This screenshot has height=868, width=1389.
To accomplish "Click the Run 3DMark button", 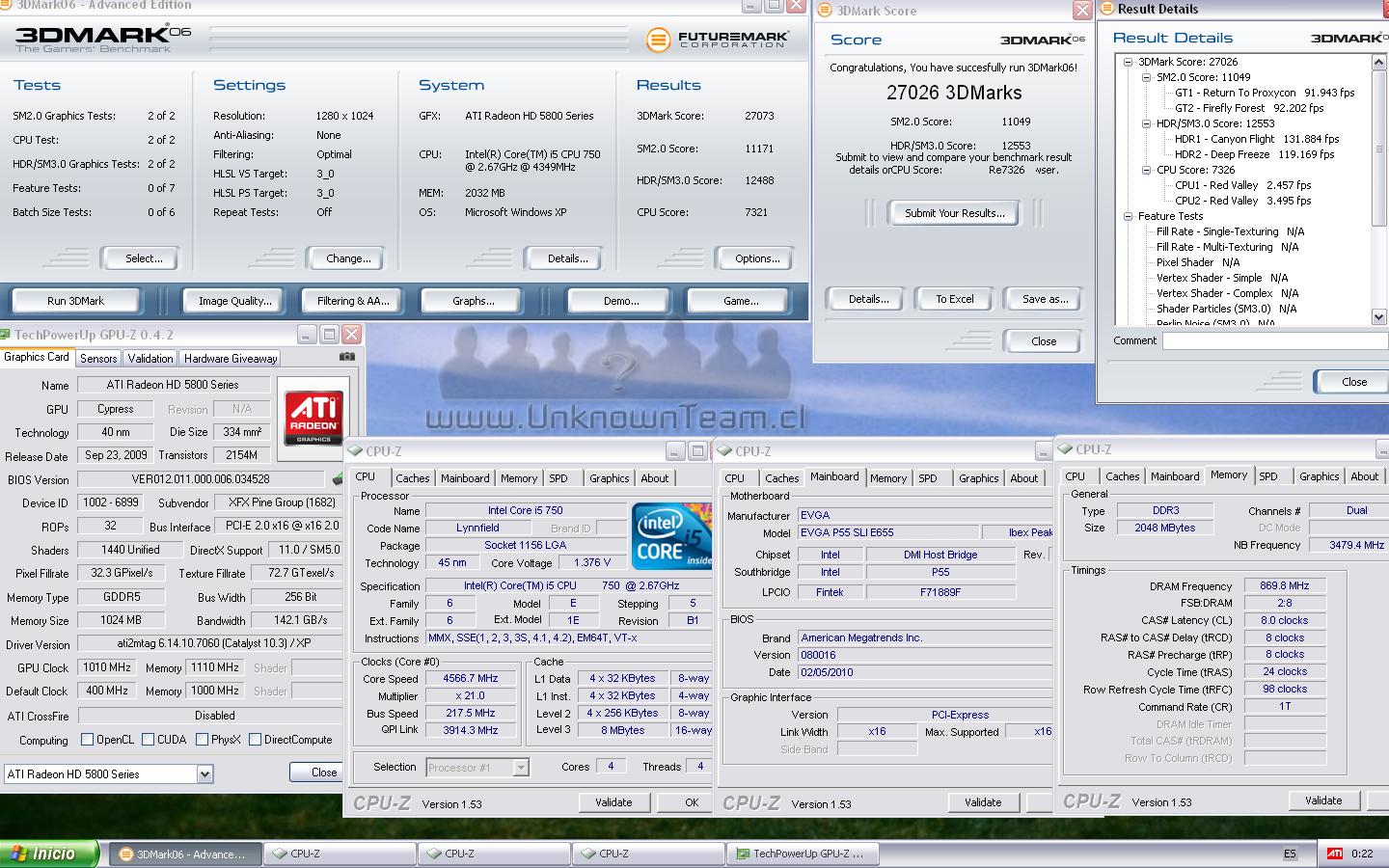I will tap(76, 301).
